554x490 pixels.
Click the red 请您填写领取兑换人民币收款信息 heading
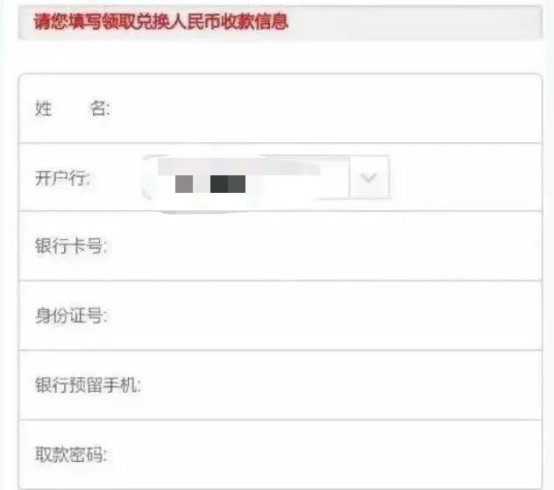[161, 22]
